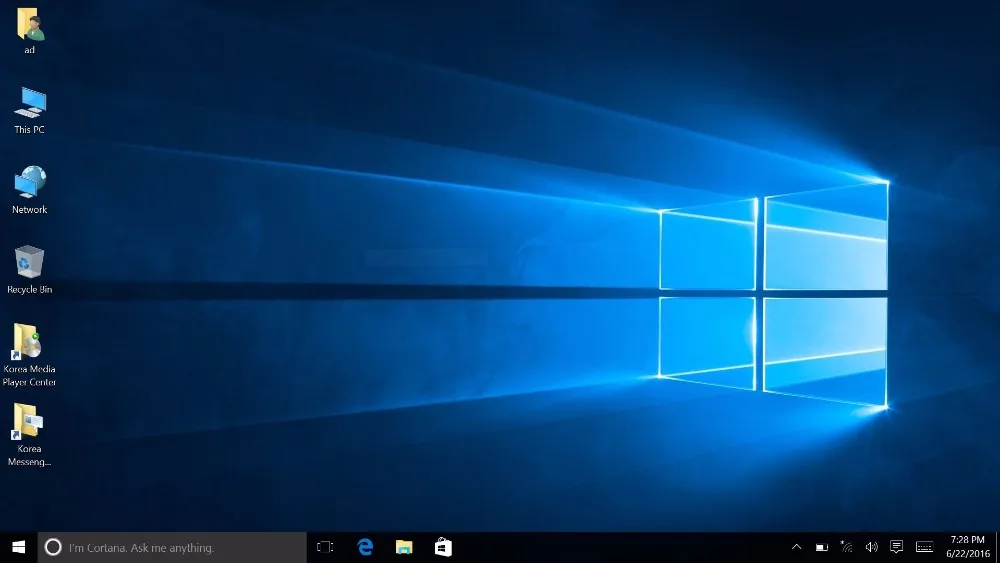Click the 'Korea Media Player Center' label
The width and height of the screenshot is (1000, 563).
coord(29,376)
